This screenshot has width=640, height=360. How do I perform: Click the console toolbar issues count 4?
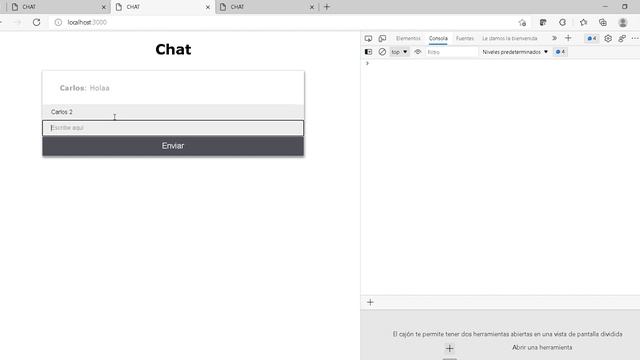[560, 52]
